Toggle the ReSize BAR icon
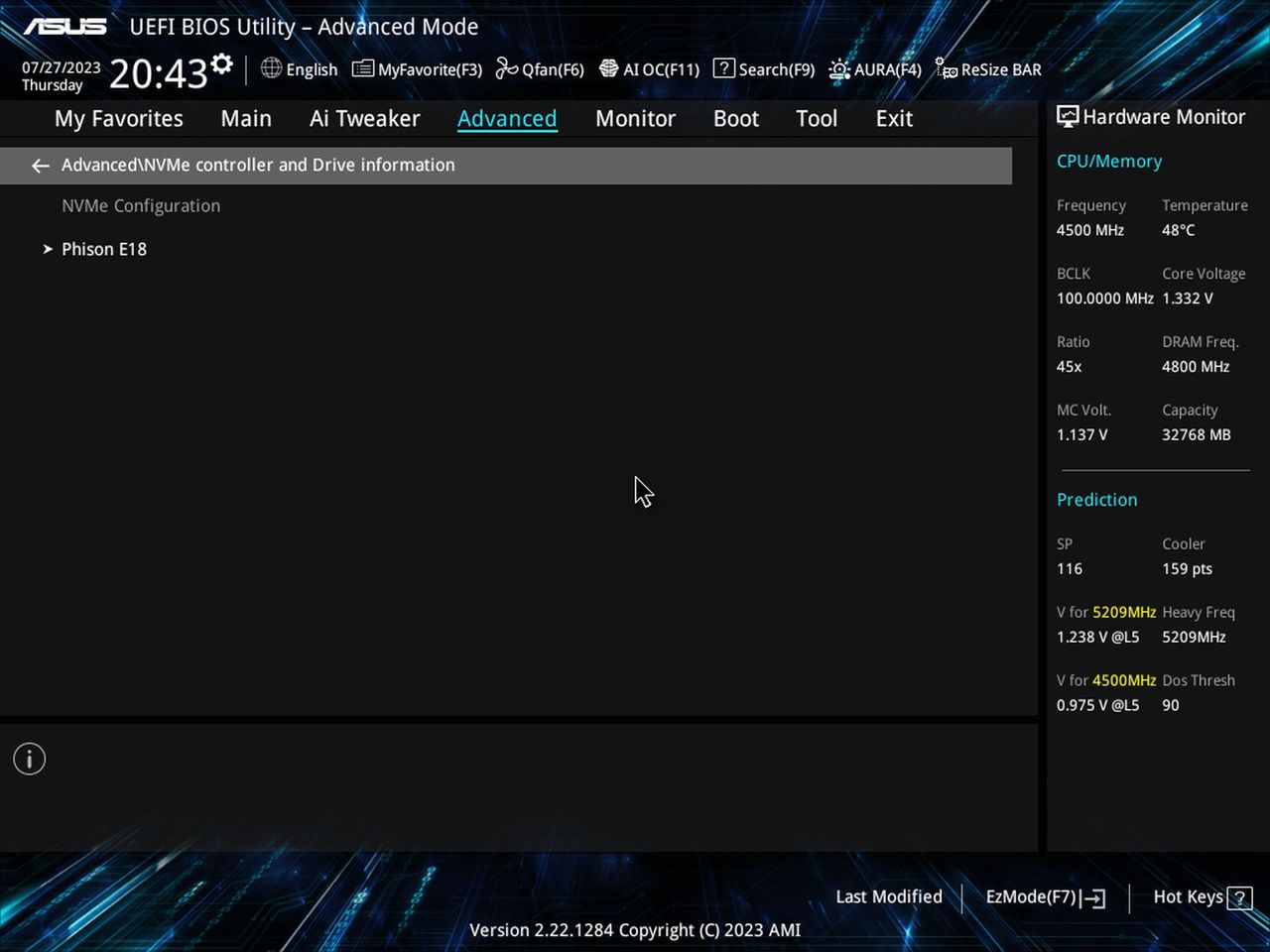The height and width of the screenshot is (952, 1270). (946, 68)
